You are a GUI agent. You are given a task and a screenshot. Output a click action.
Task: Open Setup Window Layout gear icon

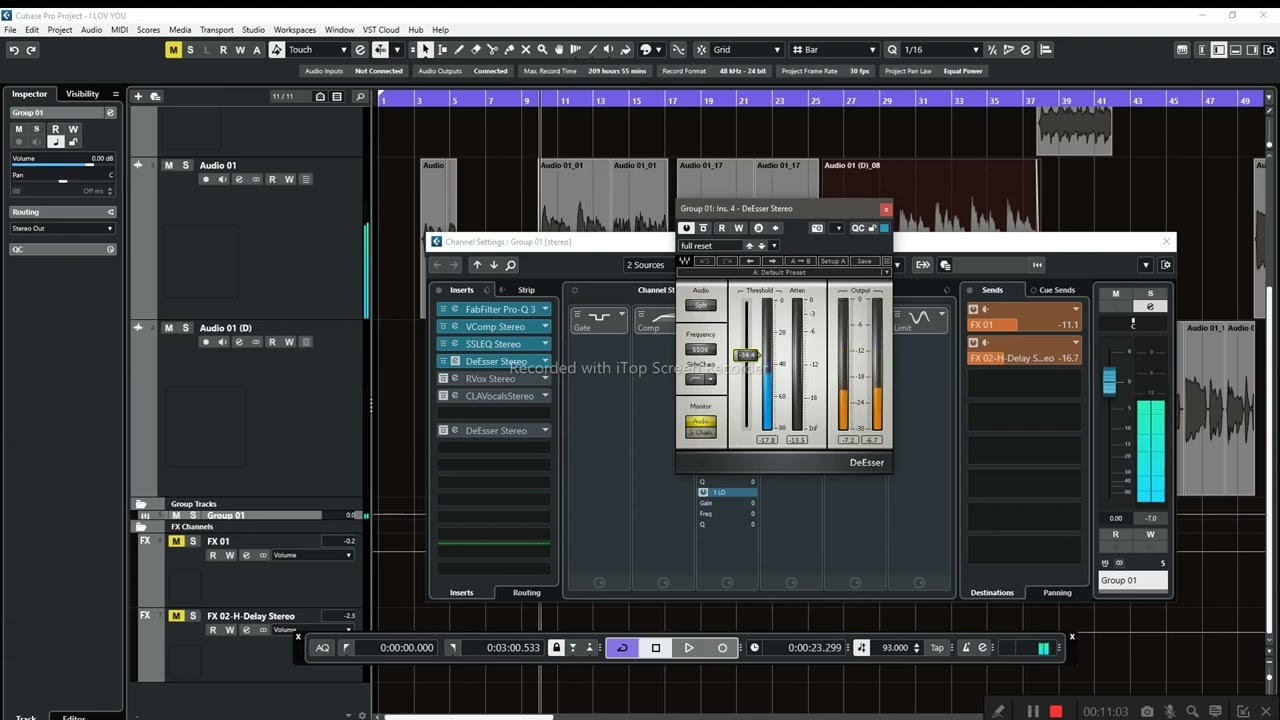coord(1271,49)
